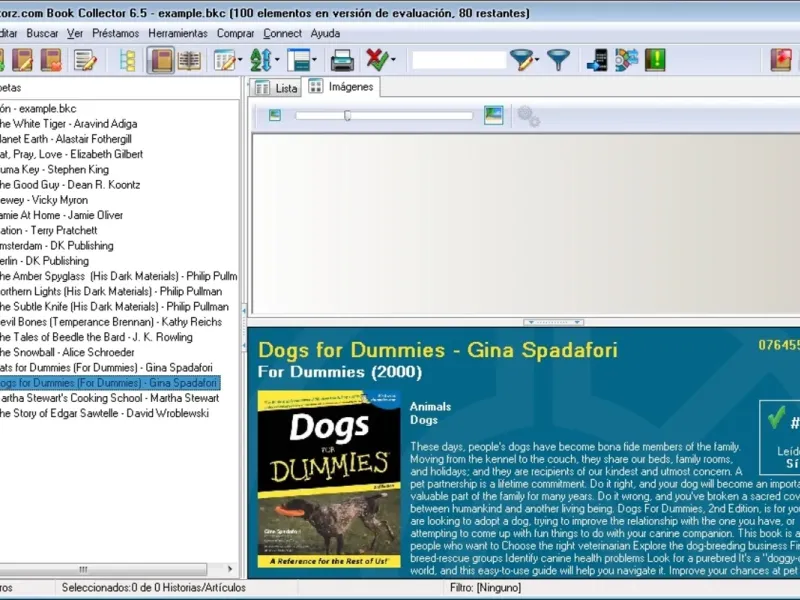800x600 pixels.
Task: Select The Amber Spyglass - Philip Pullman
Action: click(x=118, y=277)
